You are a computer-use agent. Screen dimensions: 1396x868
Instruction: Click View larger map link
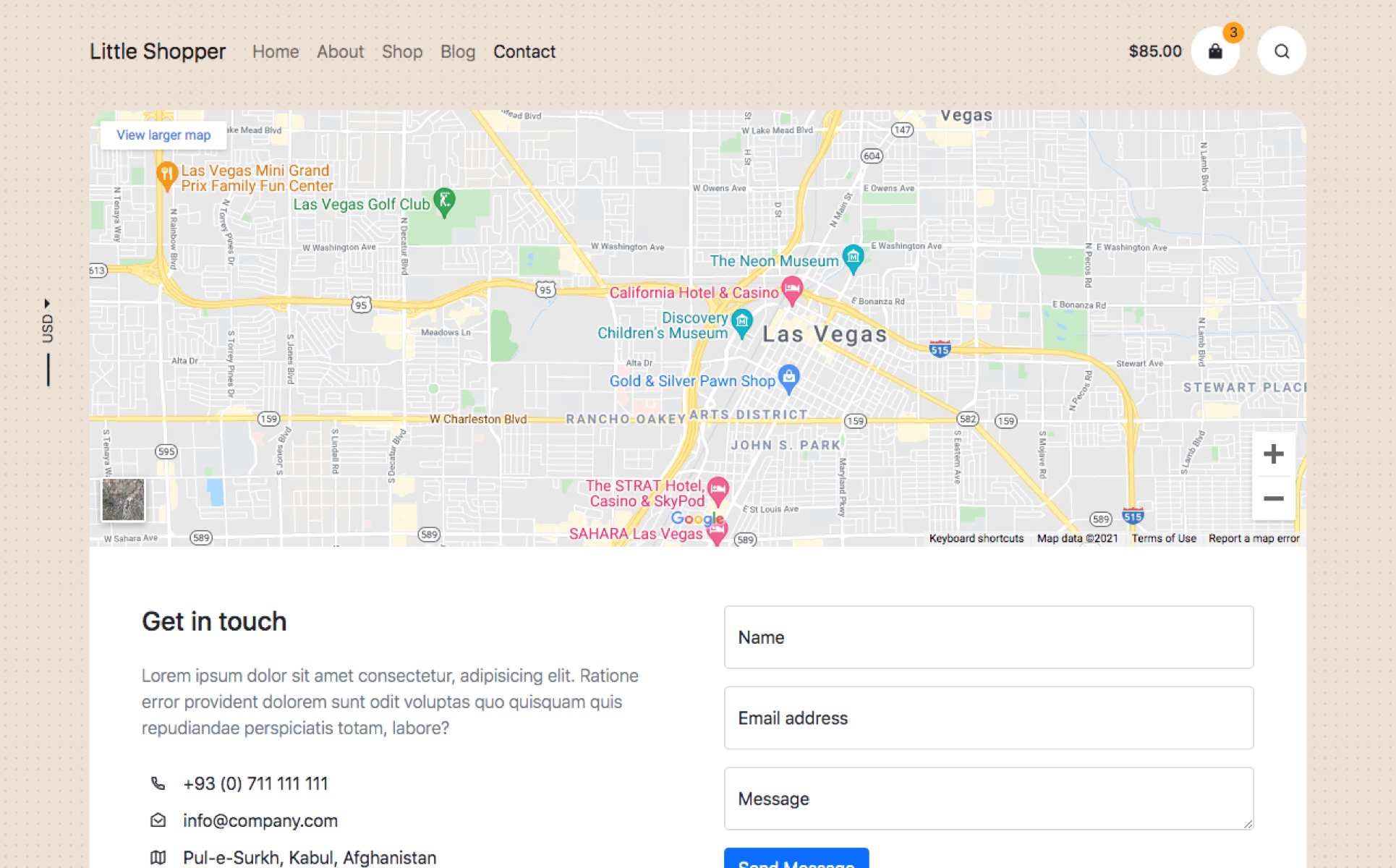click(x=163, y=135)
